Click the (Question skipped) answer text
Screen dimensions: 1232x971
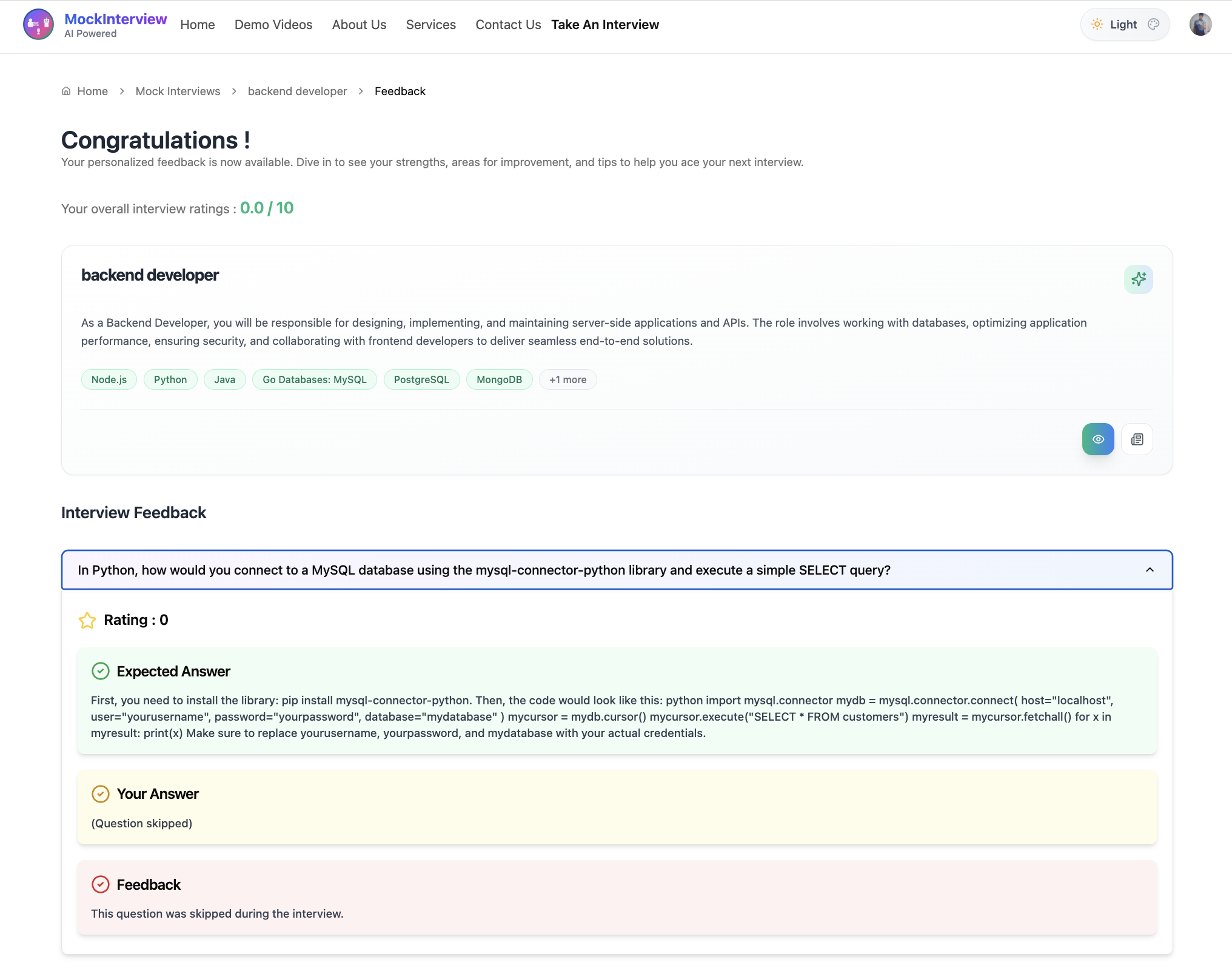point(141,823)
